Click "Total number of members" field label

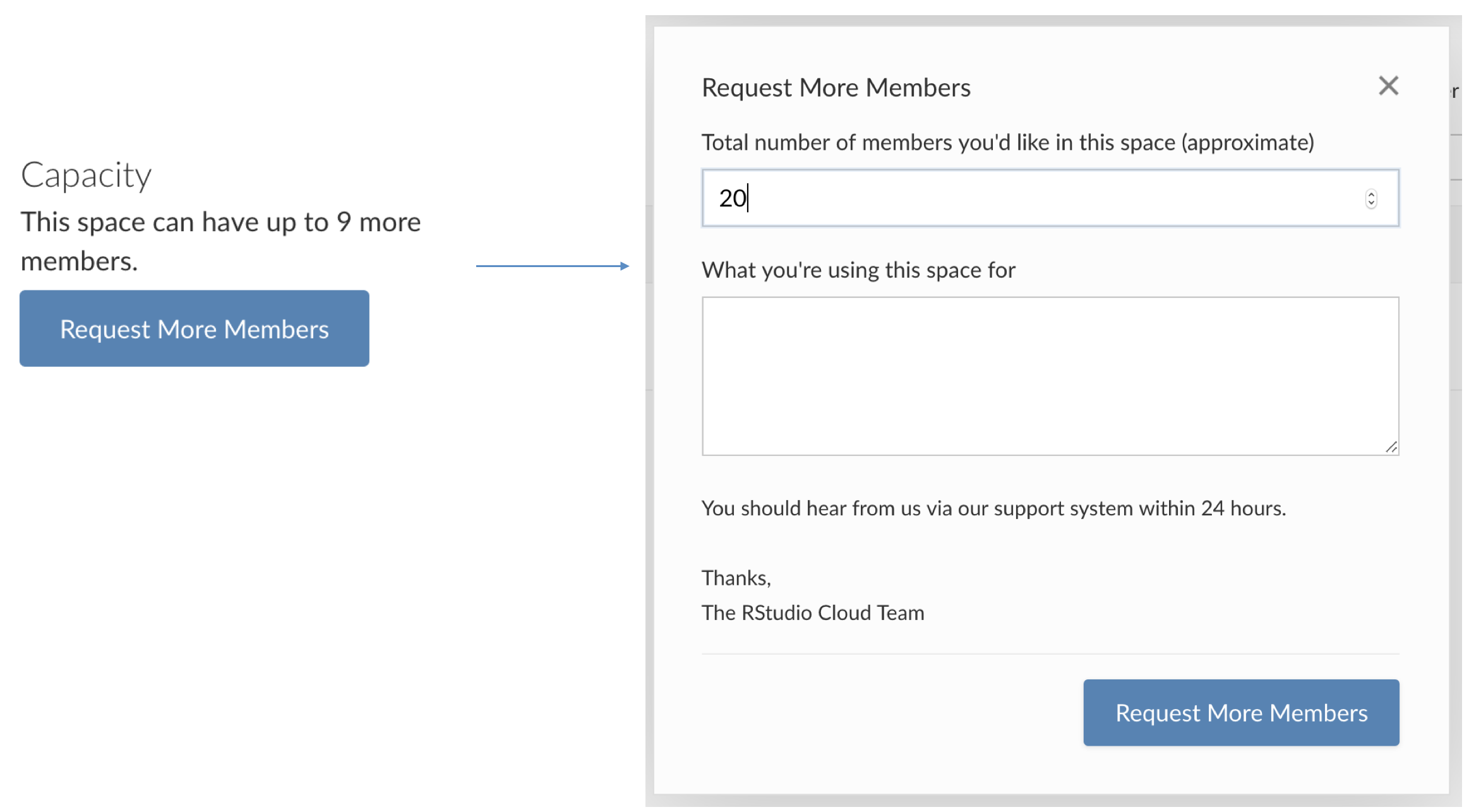tap(1007, 143)
